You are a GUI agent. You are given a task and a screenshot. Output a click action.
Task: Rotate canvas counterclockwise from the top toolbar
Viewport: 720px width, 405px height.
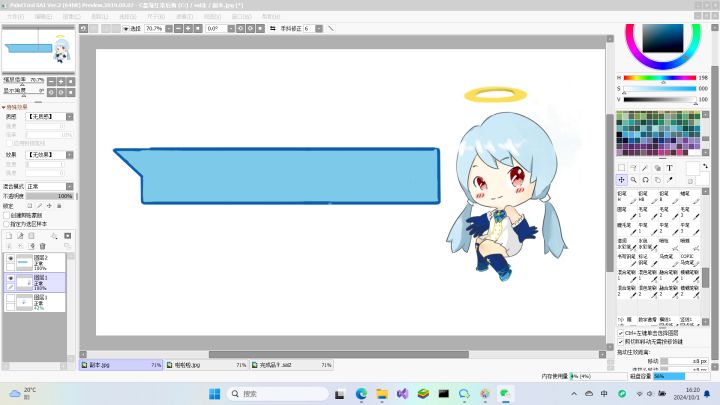click(x=240, y=28)
